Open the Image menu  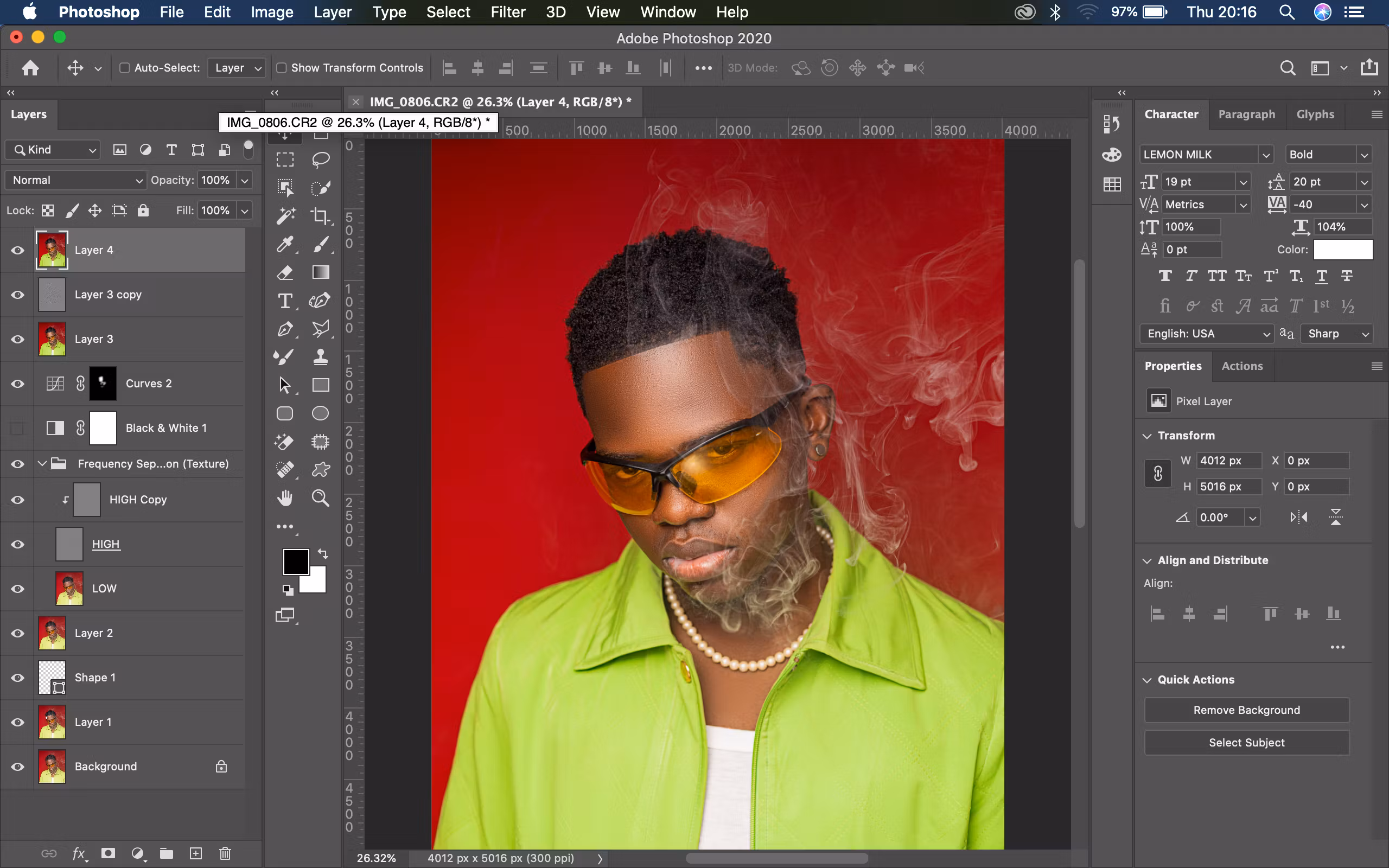(x=272, y=12)
